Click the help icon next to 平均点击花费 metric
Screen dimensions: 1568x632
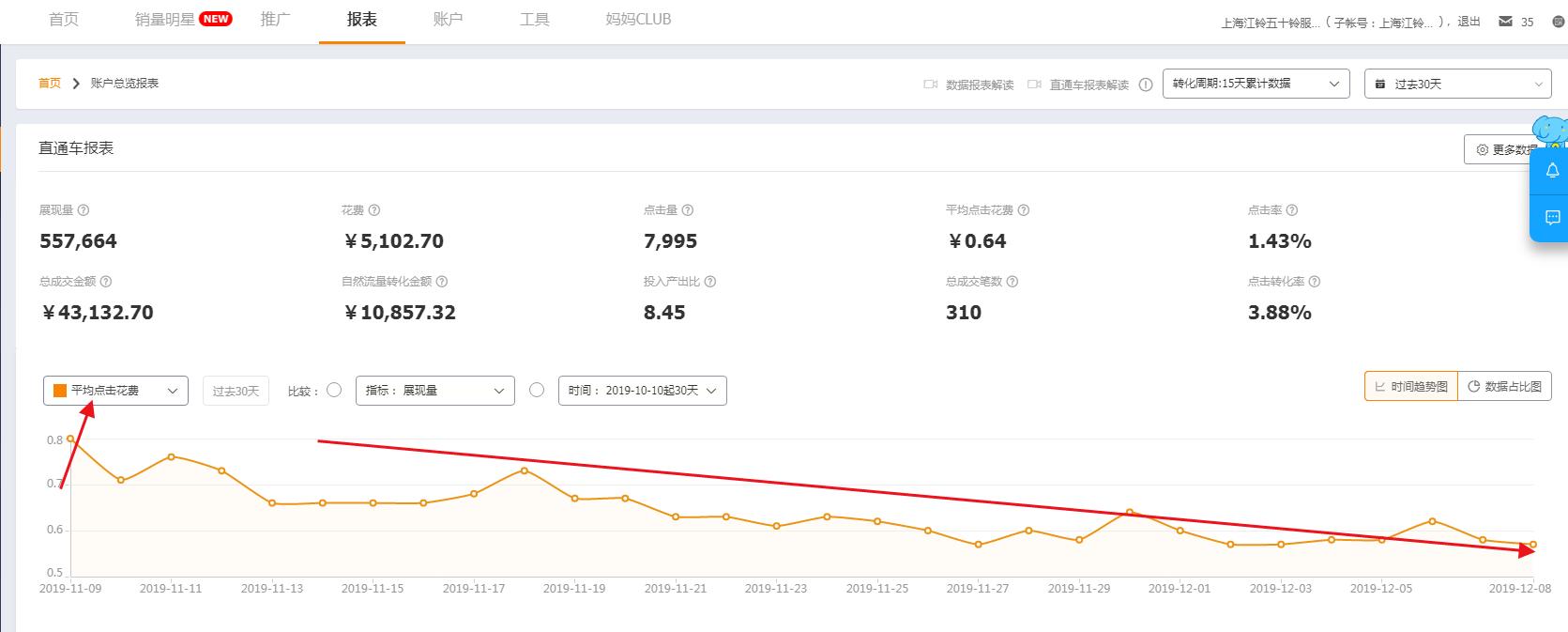pos(1024,210)
